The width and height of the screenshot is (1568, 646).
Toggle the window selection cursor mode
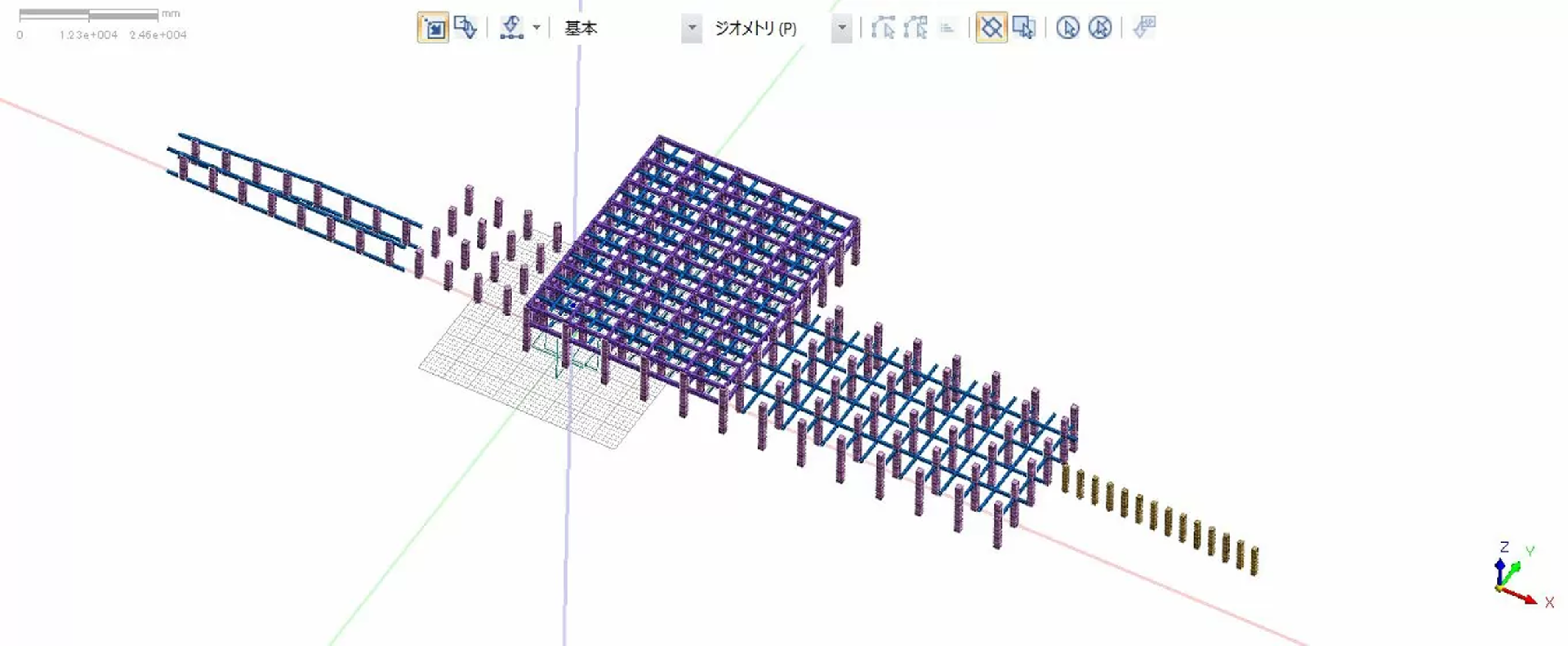coord(1023,29)
